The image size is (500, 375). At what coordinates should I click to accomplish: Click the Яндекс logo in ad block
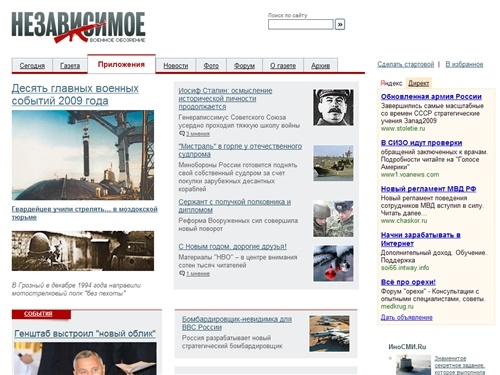(392, 83)
